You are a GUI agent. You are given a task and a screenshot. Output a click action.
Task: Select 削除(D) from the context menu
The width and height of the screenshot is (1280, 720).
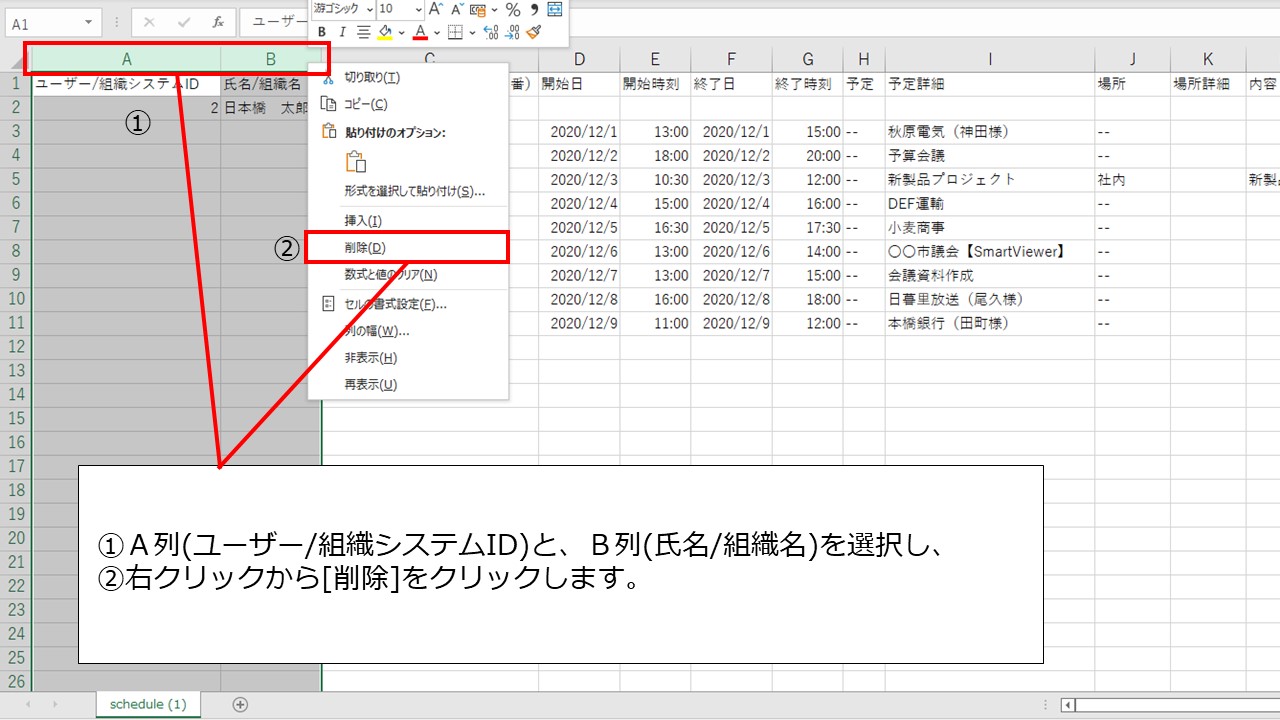[x=365, y=247]
